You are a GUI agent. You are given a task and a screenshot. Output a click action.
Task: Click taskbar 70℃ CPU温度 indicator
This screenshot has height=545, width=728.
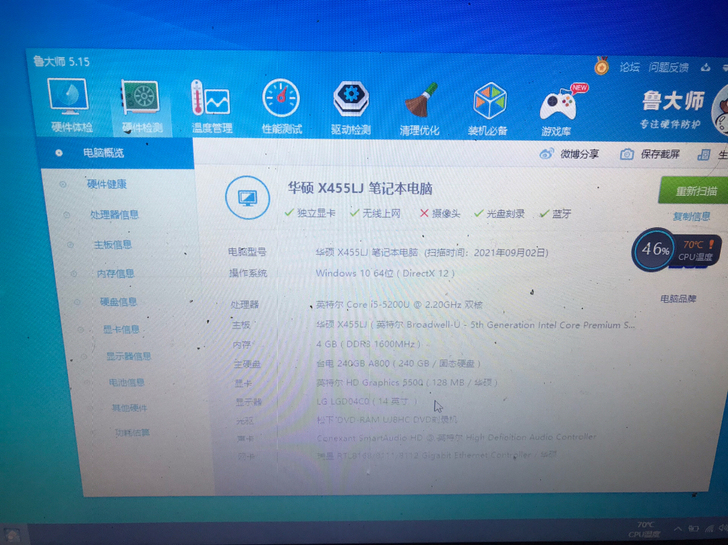pos(645,530)
